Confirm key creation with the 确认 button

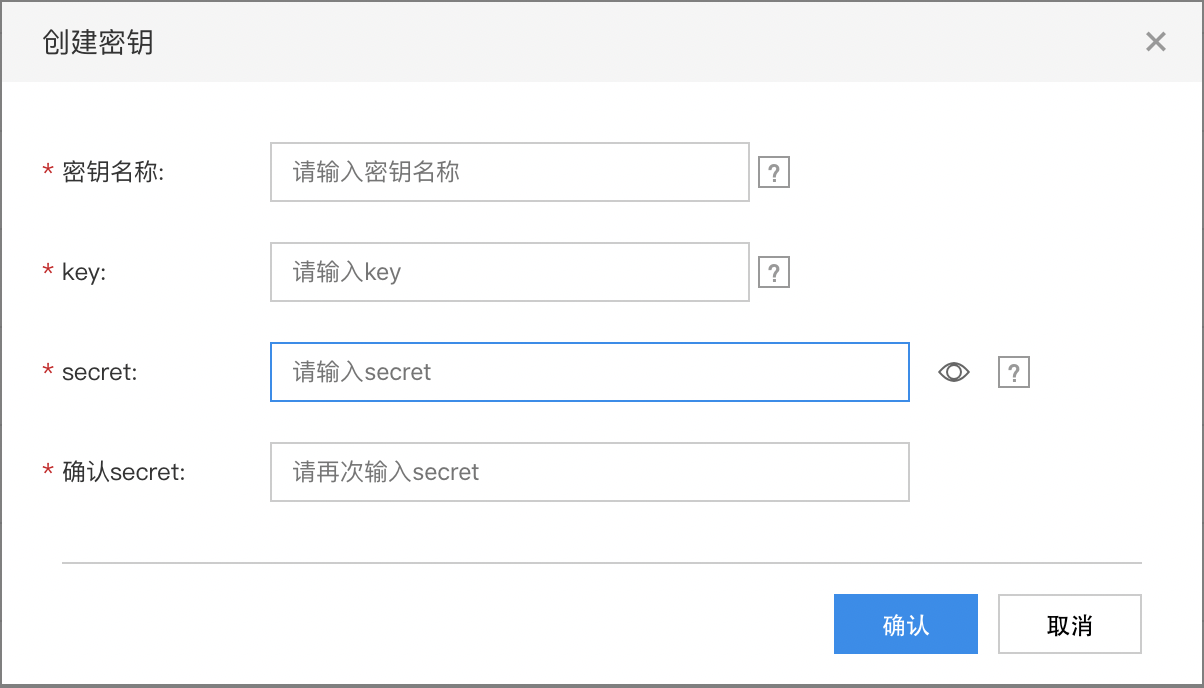[x=906, y=625]
